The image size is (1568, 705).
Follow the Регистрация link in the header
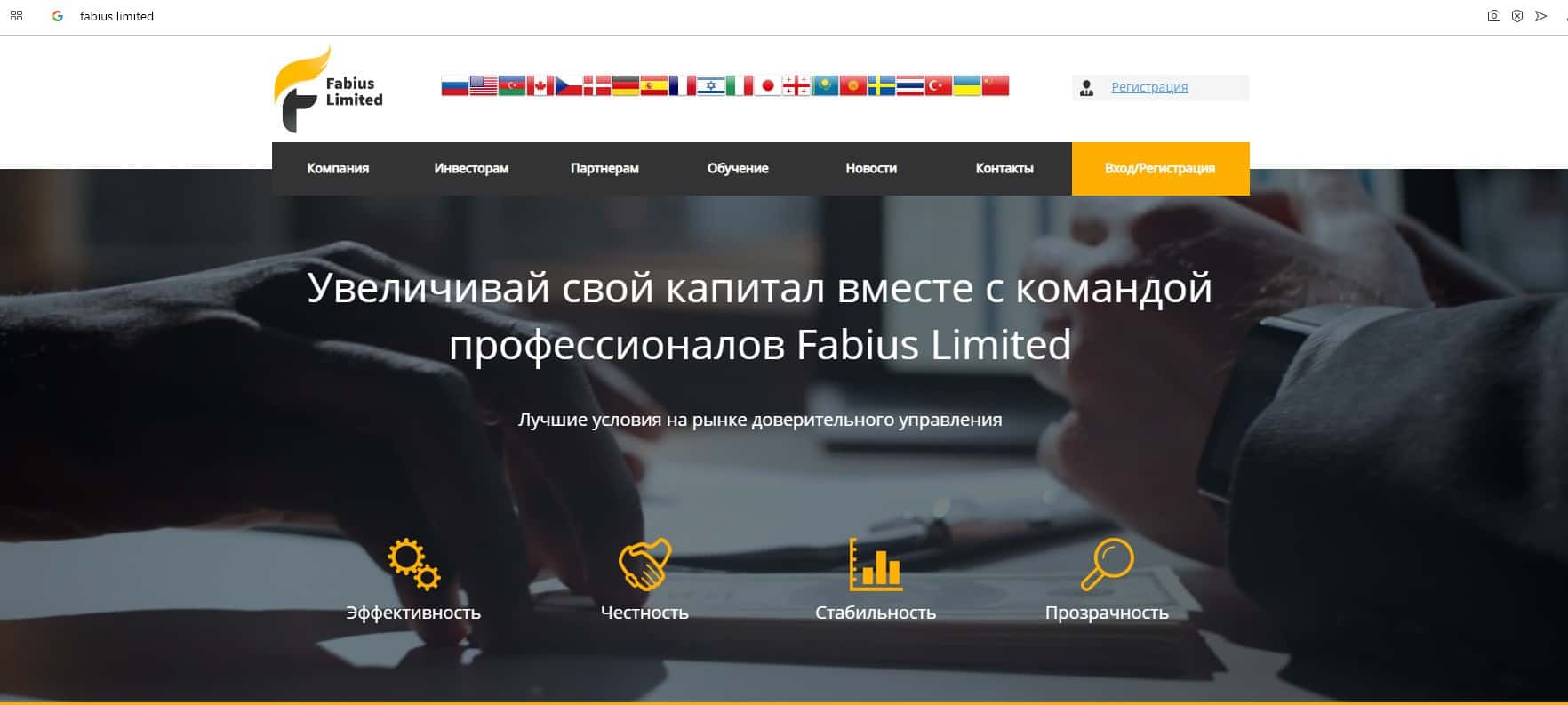1149,87
